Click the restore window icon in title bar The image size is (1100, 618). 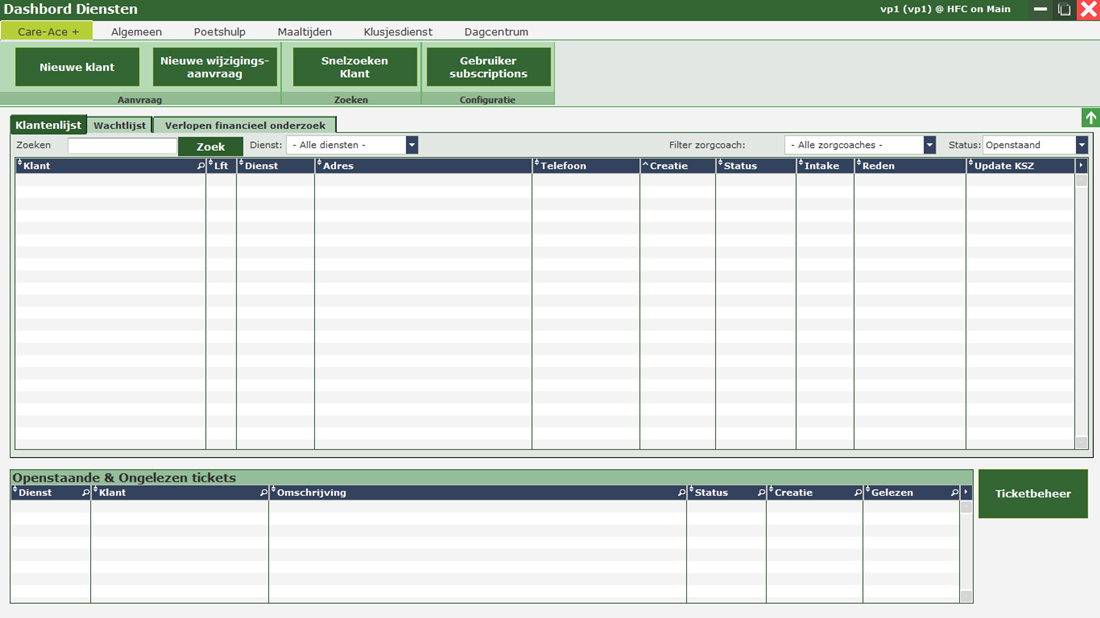pyautogui.click(x=1065, y=10)
